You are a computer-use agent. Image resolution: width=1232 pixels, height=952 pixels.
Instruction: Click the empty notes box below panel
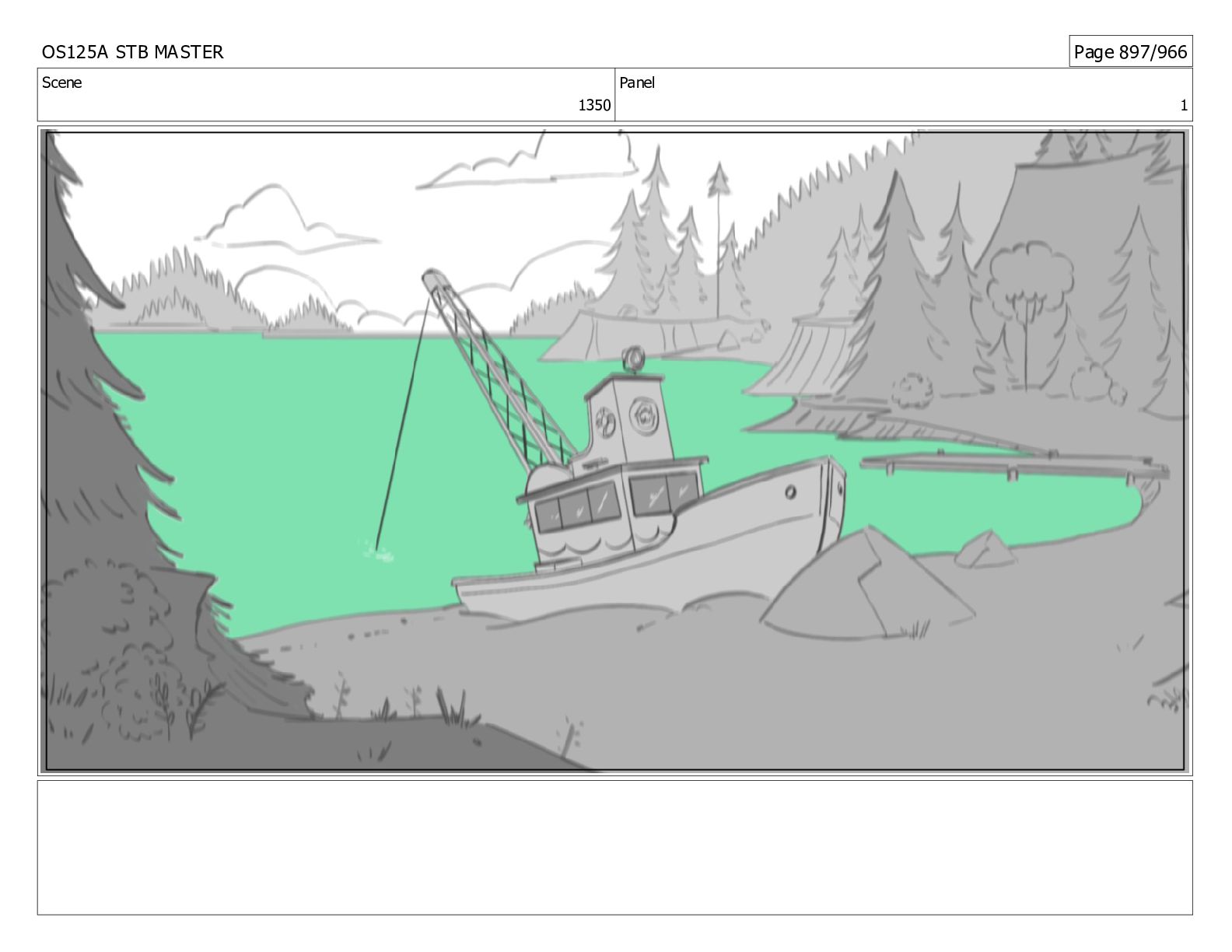(614, 848)
